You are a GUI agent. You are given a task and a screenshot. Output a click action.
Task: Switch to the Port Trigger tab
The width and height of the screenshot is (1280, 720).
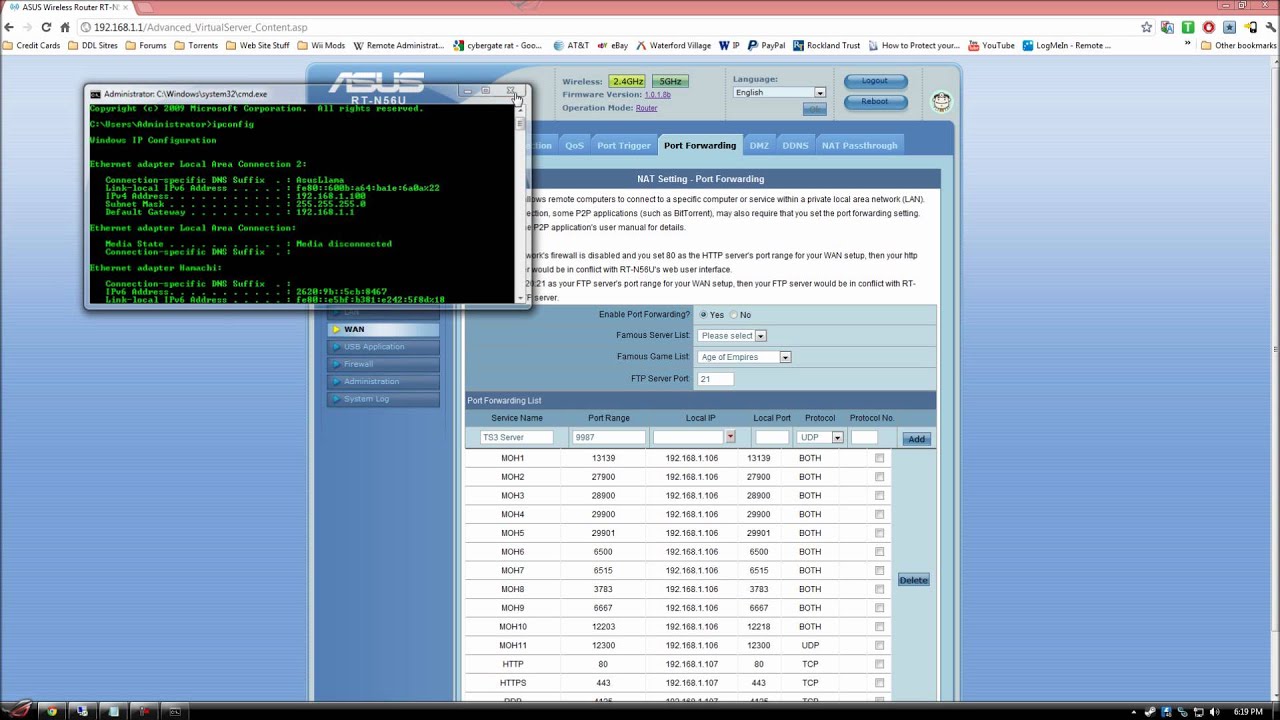[x=624, y=146]
